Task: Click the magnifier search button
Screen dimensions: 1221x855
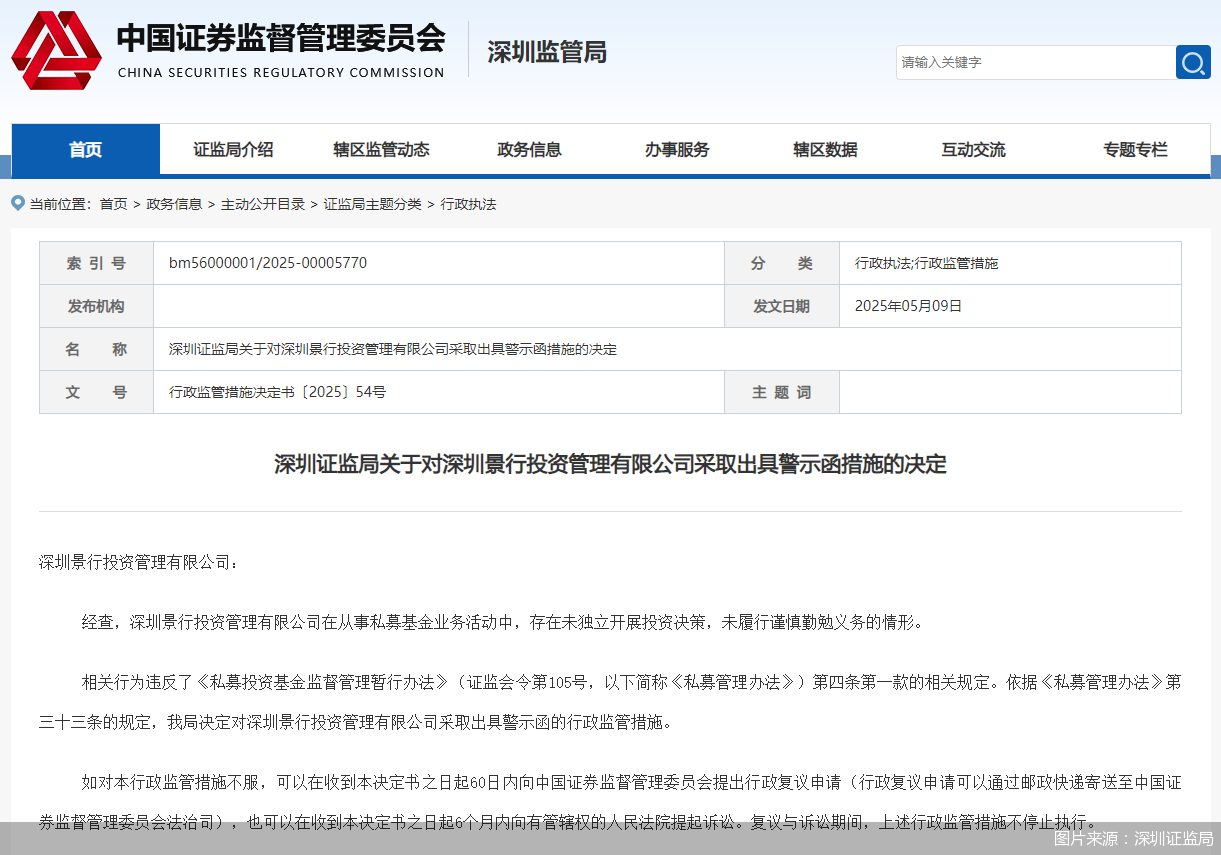Action: (x=1193, y=62)
